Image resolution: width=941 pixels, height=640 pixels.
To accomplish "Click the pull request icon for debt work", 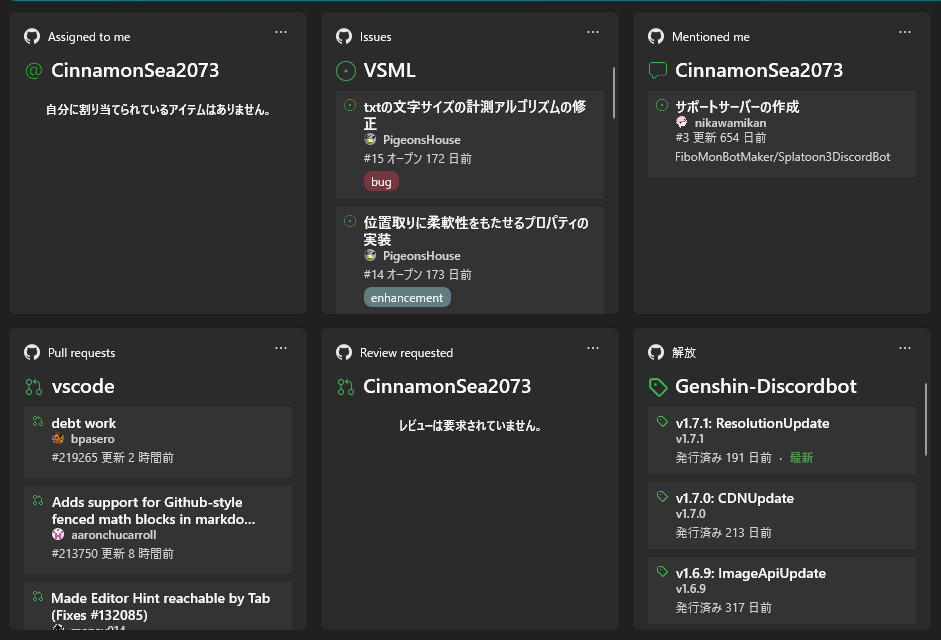I will pos(38,421).
